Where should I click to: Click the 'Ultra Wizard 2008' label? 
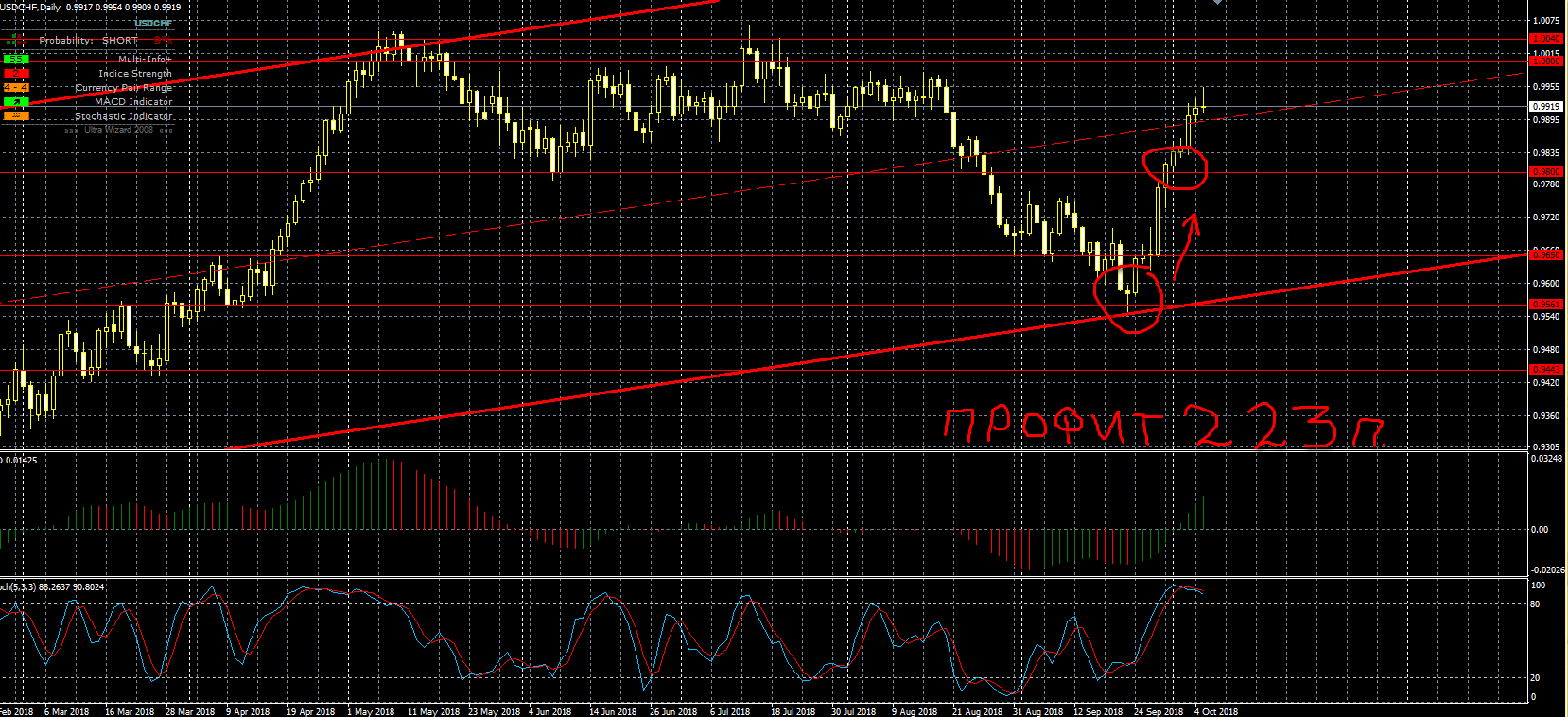point(118,130)
